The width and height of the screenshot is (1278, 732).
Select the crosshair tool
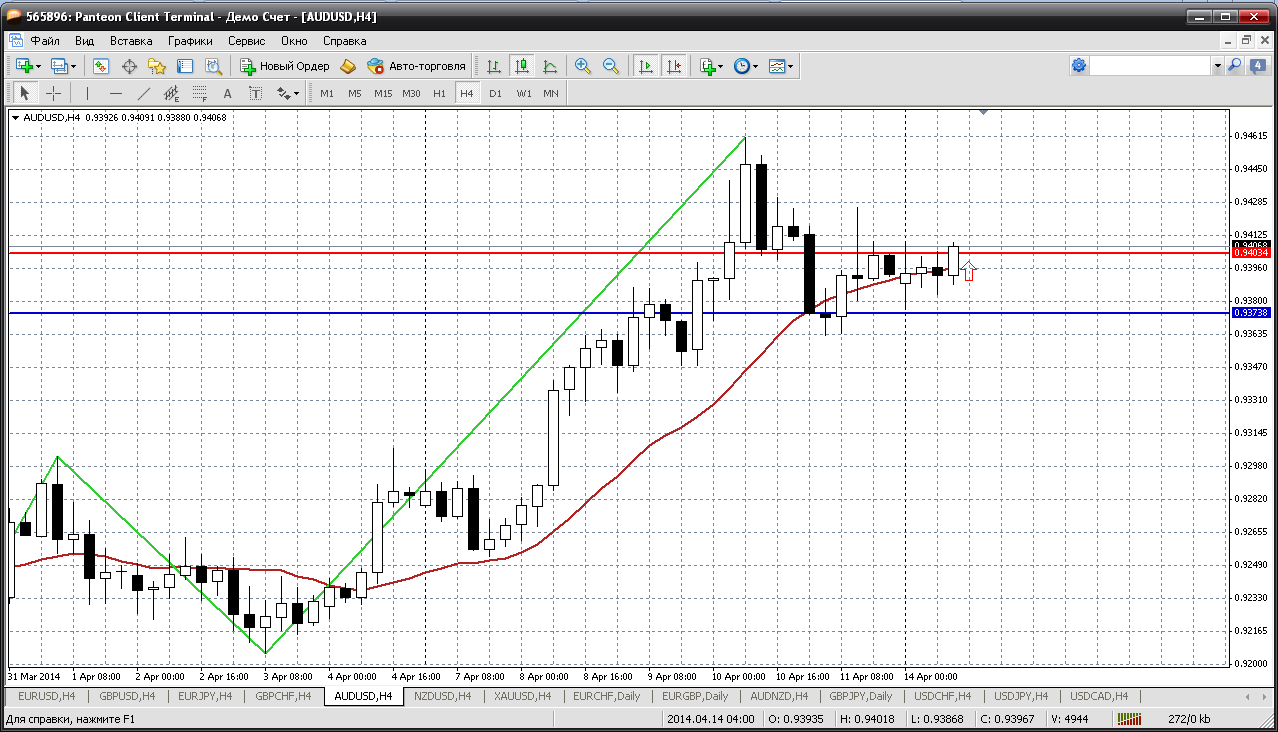pyautogui.click(x=53, y=93)
